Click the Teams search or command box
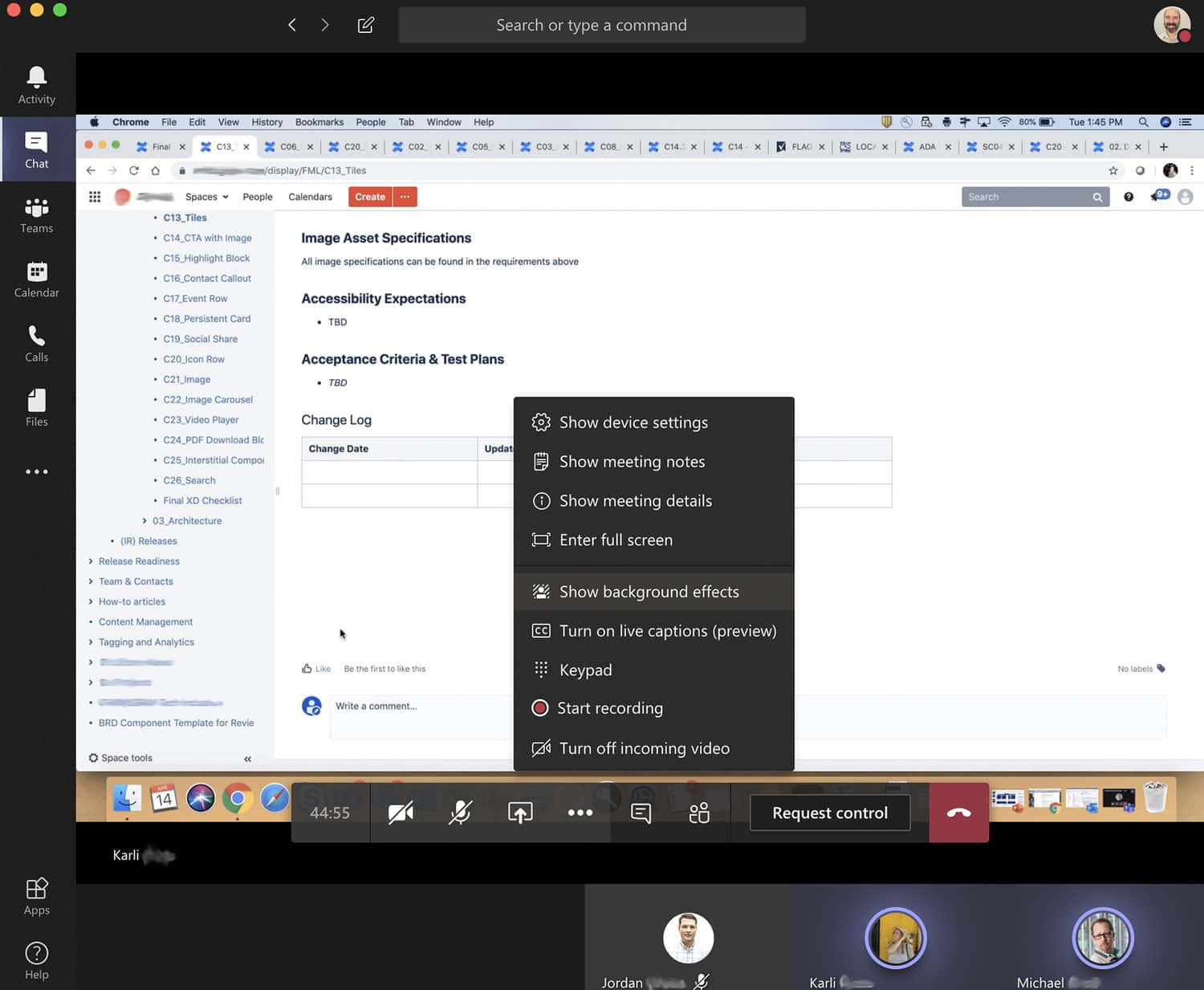 click(602, 25)
